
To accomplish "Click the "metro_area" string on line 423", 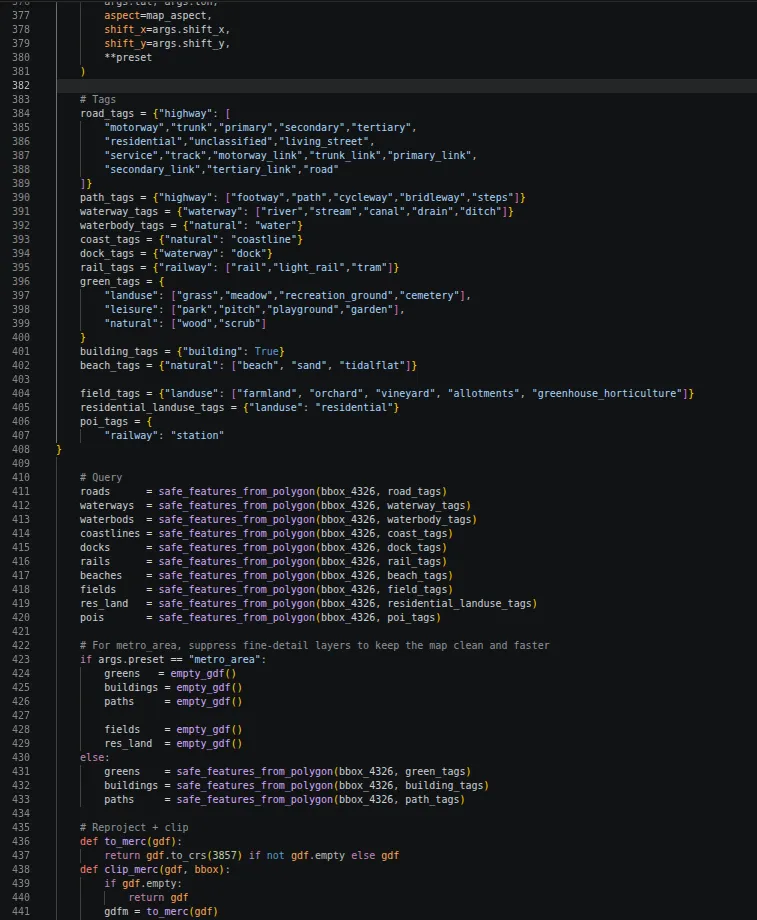I will pyautogui.click(x=225, y=660).
